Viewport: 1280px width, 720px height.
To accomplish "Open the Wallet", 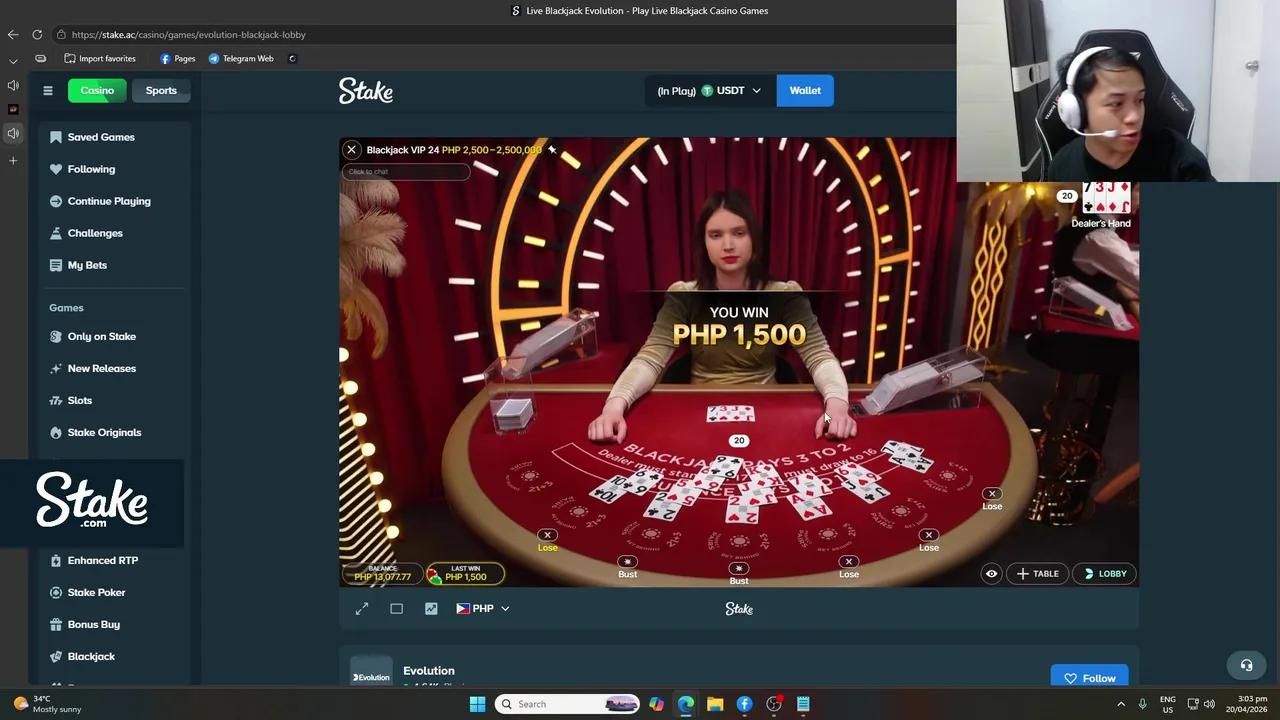I will point(804,91).
